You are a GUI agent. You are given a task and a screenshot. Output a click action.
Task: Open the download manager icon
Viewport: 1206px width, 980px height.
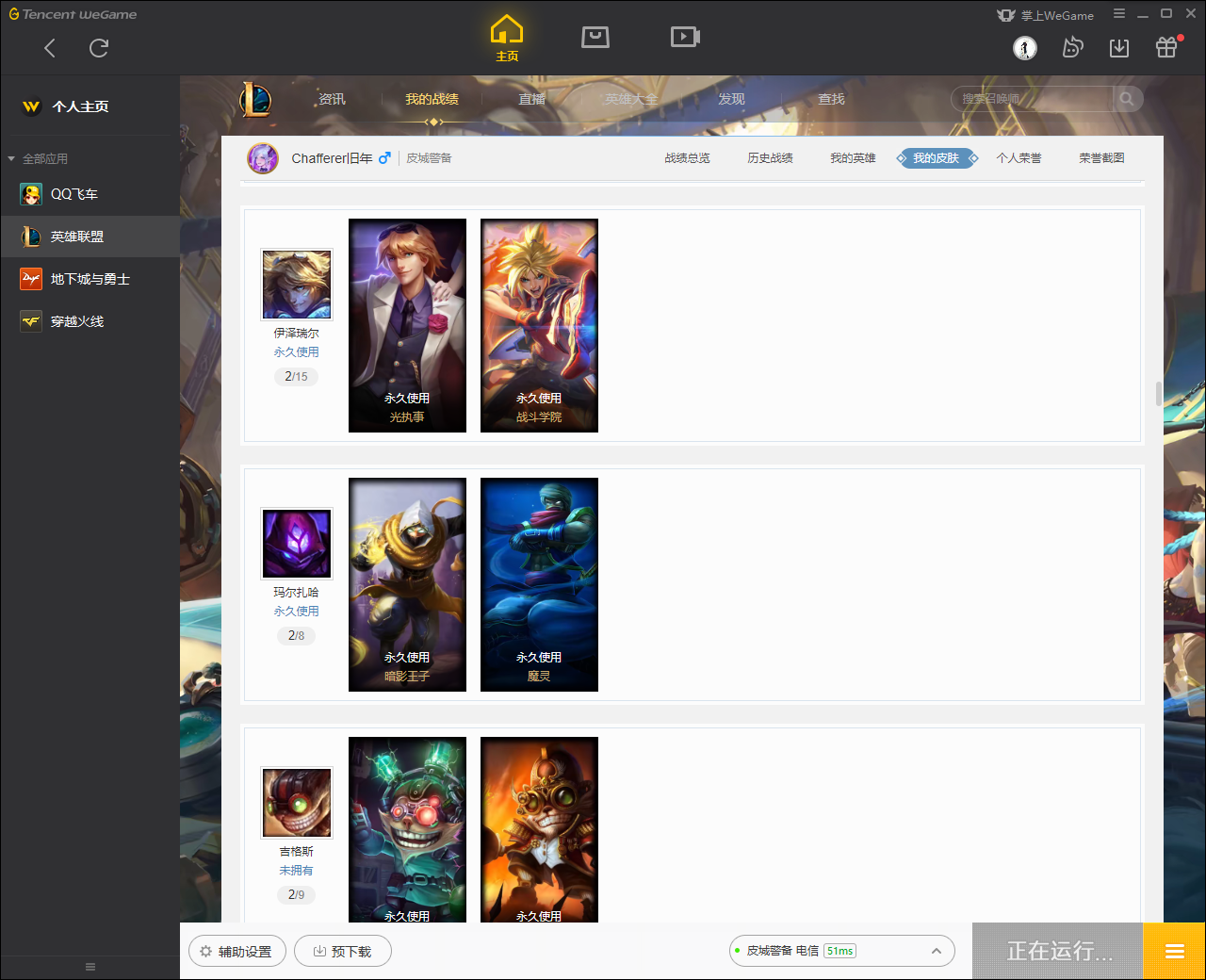point(1119,48)
